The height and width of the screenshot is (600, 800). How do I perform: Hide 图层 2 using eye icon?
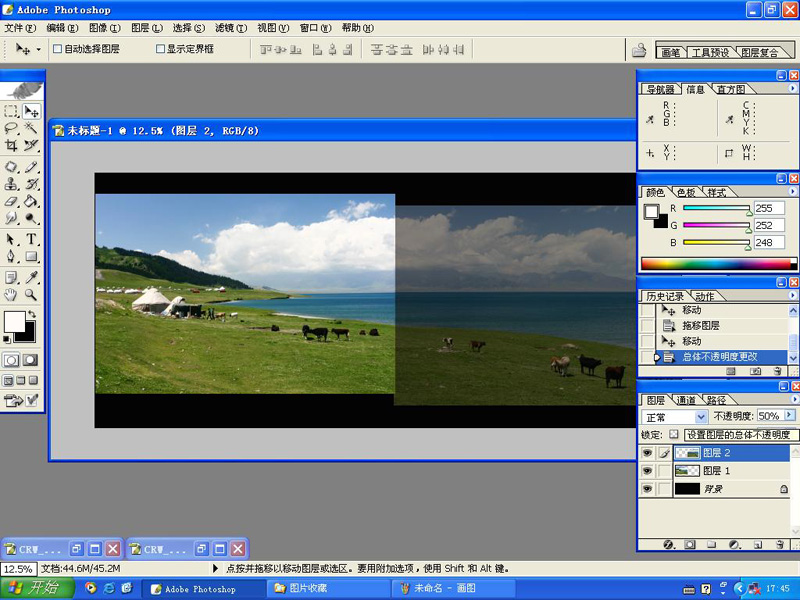[647, 453]
